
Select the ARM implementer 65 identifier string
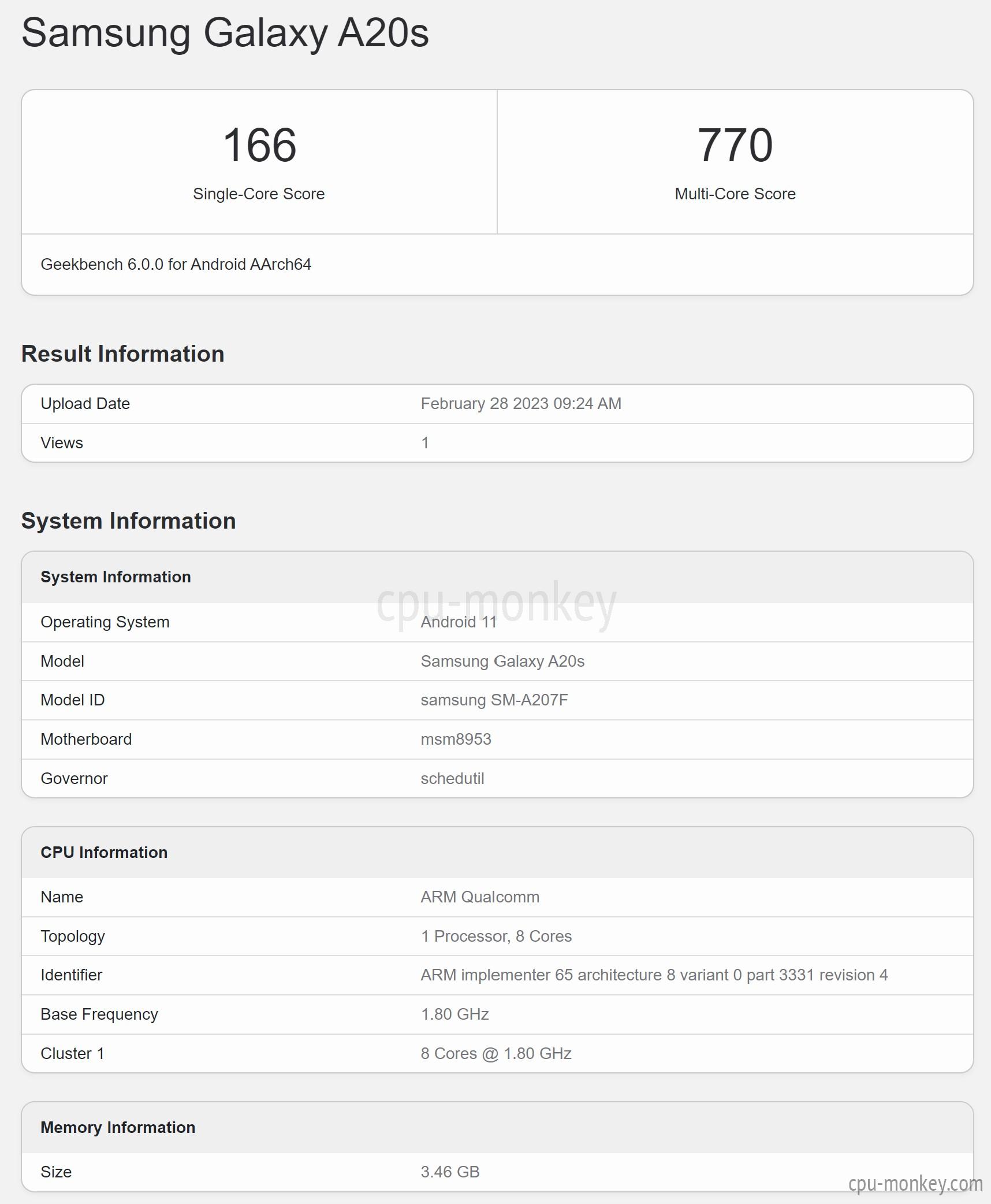click(x=654, y=975)
